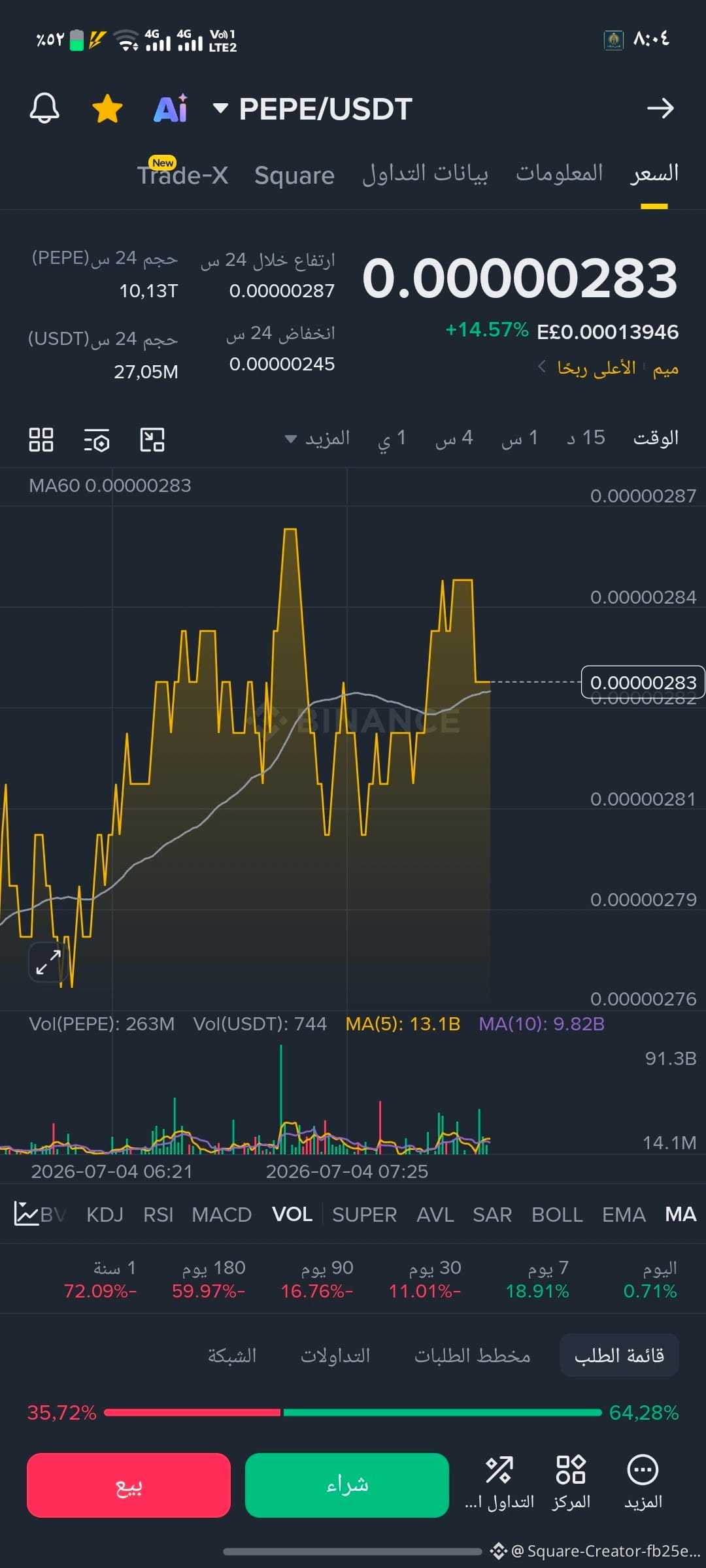Tap the MA(10): 9.82B volume label
This screenshot has height=1568, width=706.
coord(542,1024)
